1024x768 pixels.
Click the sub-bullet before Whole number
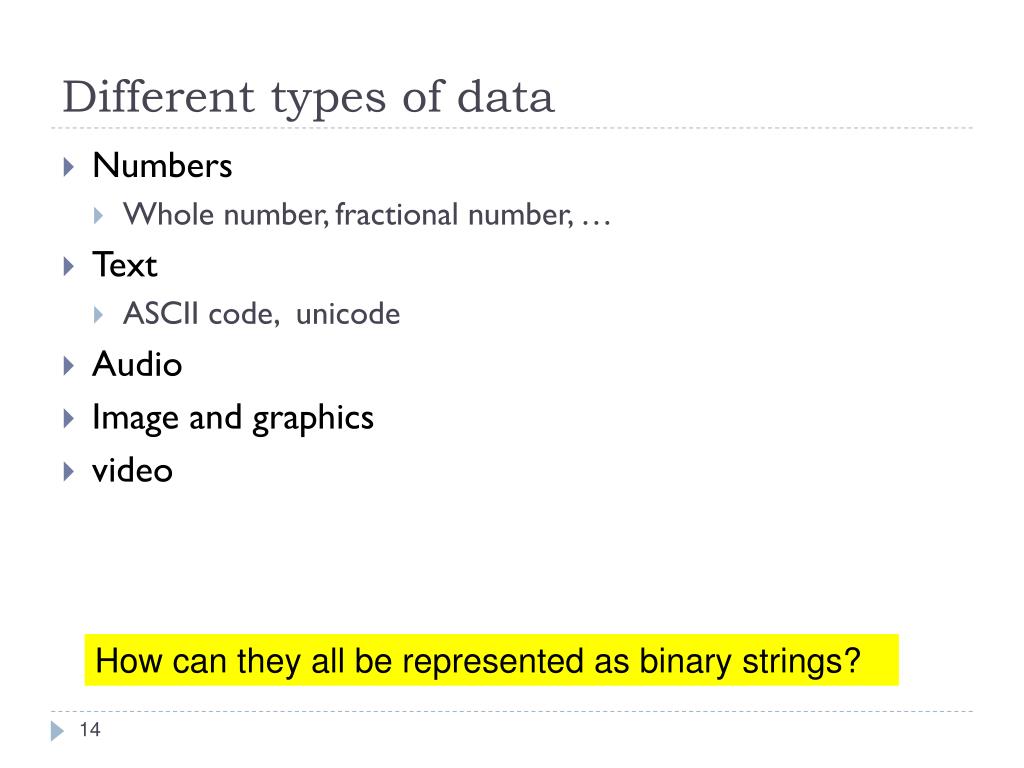(99, 216)
